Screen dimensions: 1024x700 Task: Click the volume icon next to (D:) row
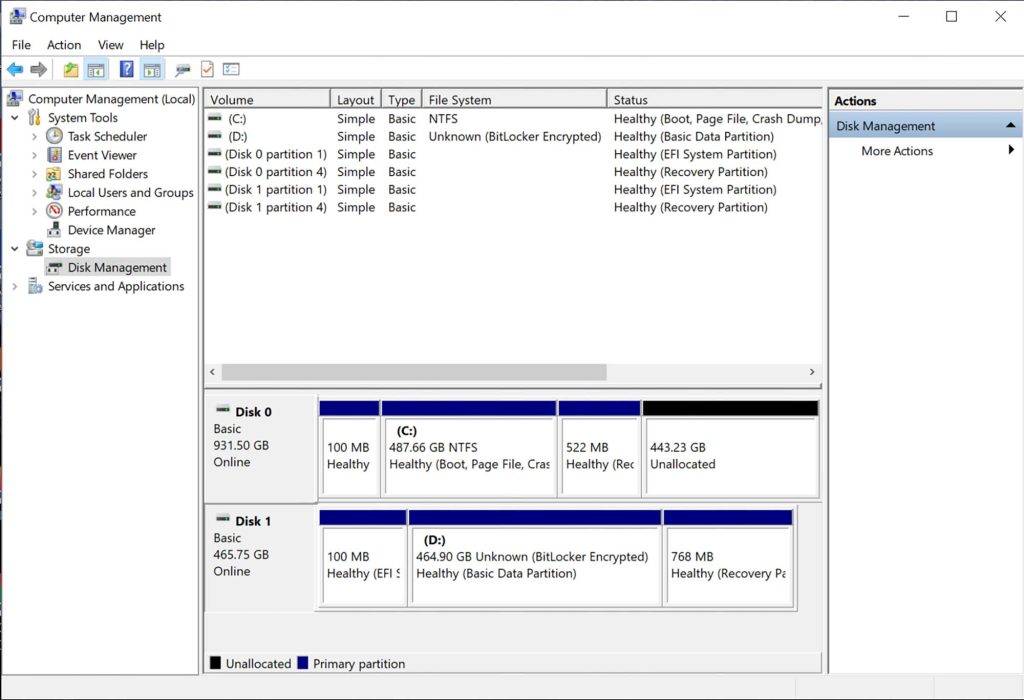tap(214, 136)
